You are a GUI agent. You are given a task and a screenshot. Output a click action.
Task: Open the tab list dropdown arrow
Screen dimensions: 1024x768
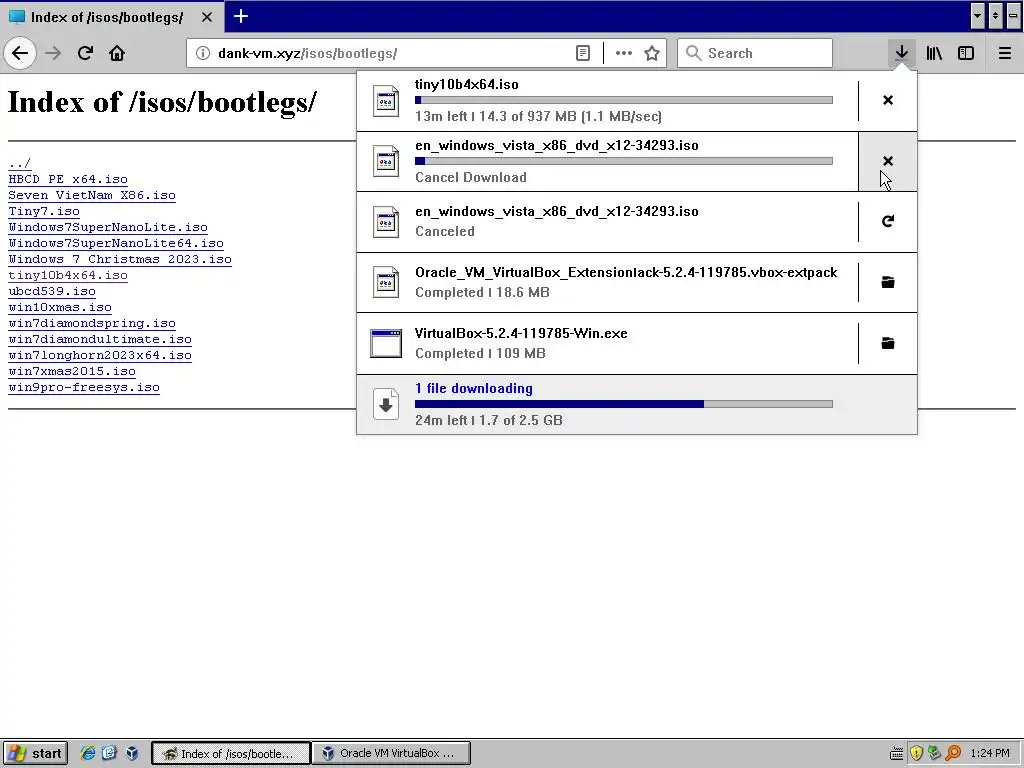(977, 16)
